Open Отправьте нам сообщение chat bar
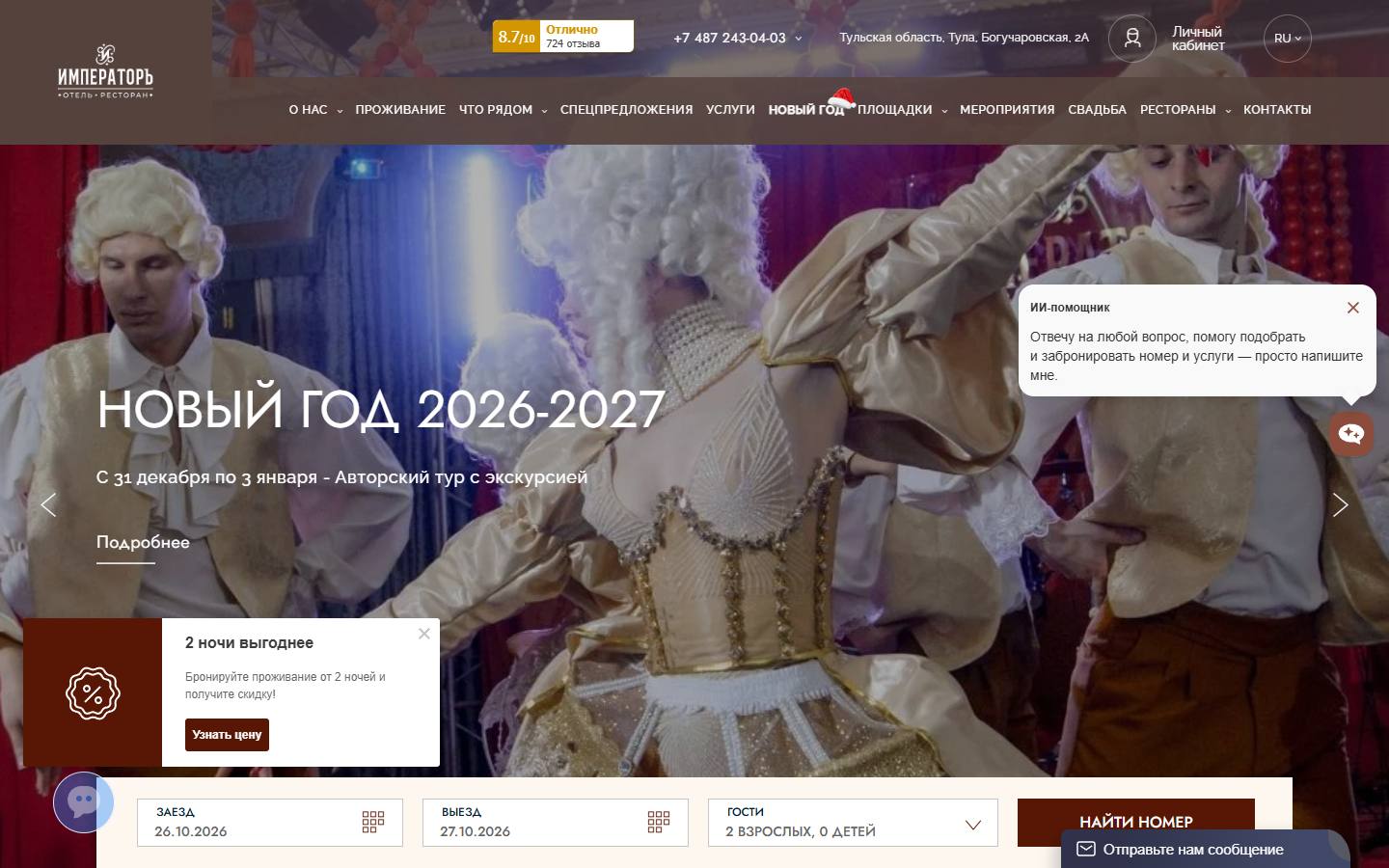 pyautogui.click(x=1206, y=850)
